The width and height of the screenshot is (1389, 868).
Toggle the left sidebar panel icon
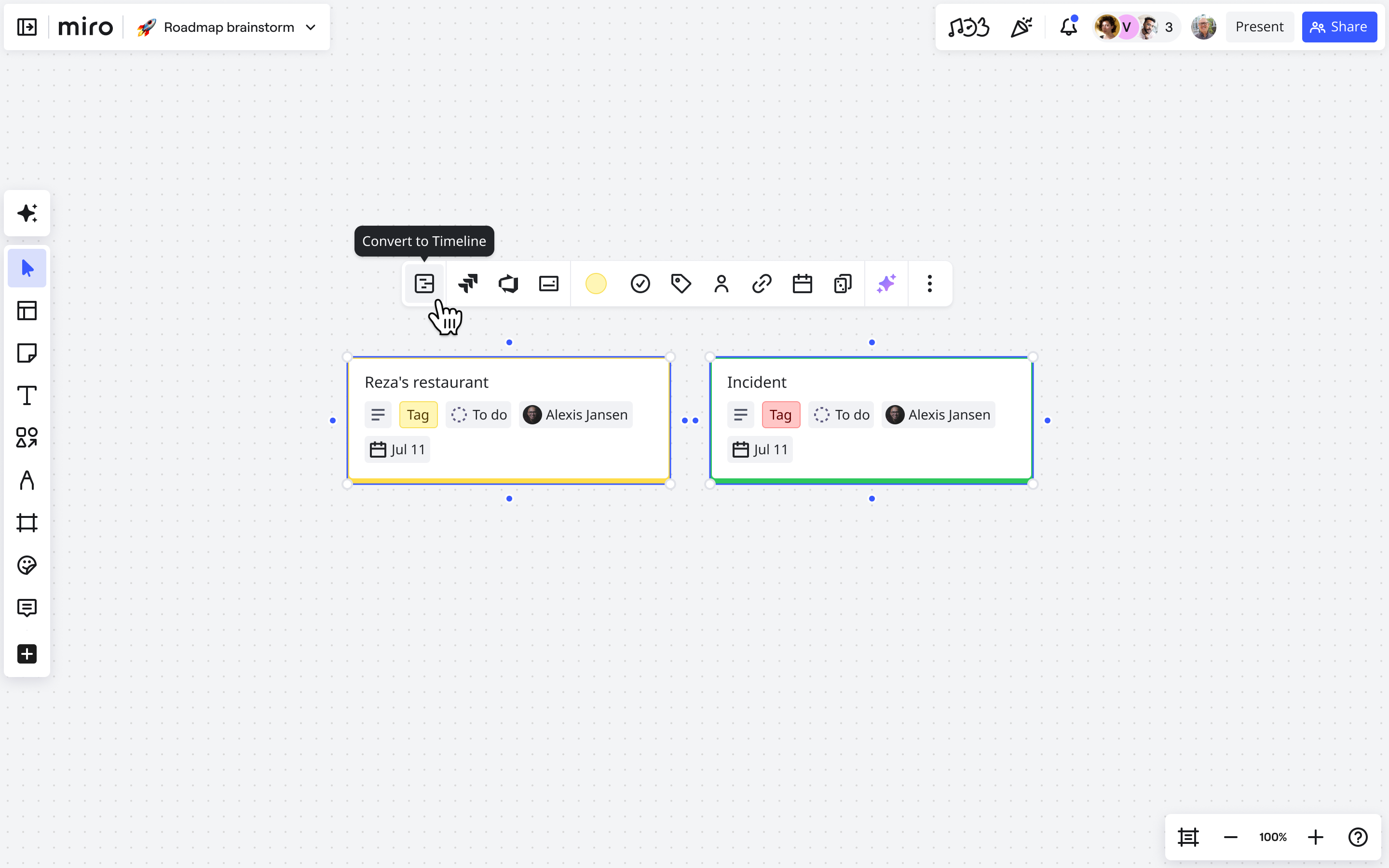(x=27, y=27)
